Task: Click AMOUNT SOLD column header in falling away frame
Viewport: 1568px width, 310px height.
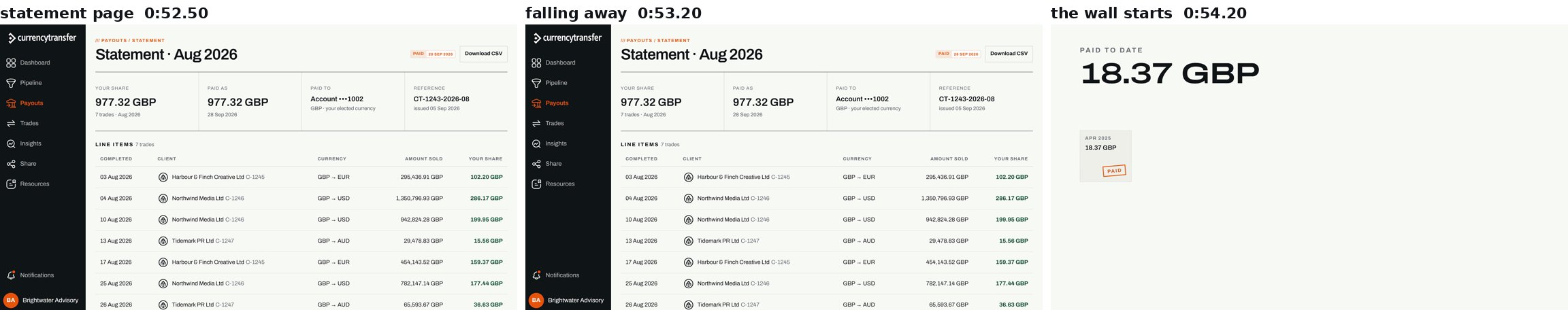Action: 949,159
